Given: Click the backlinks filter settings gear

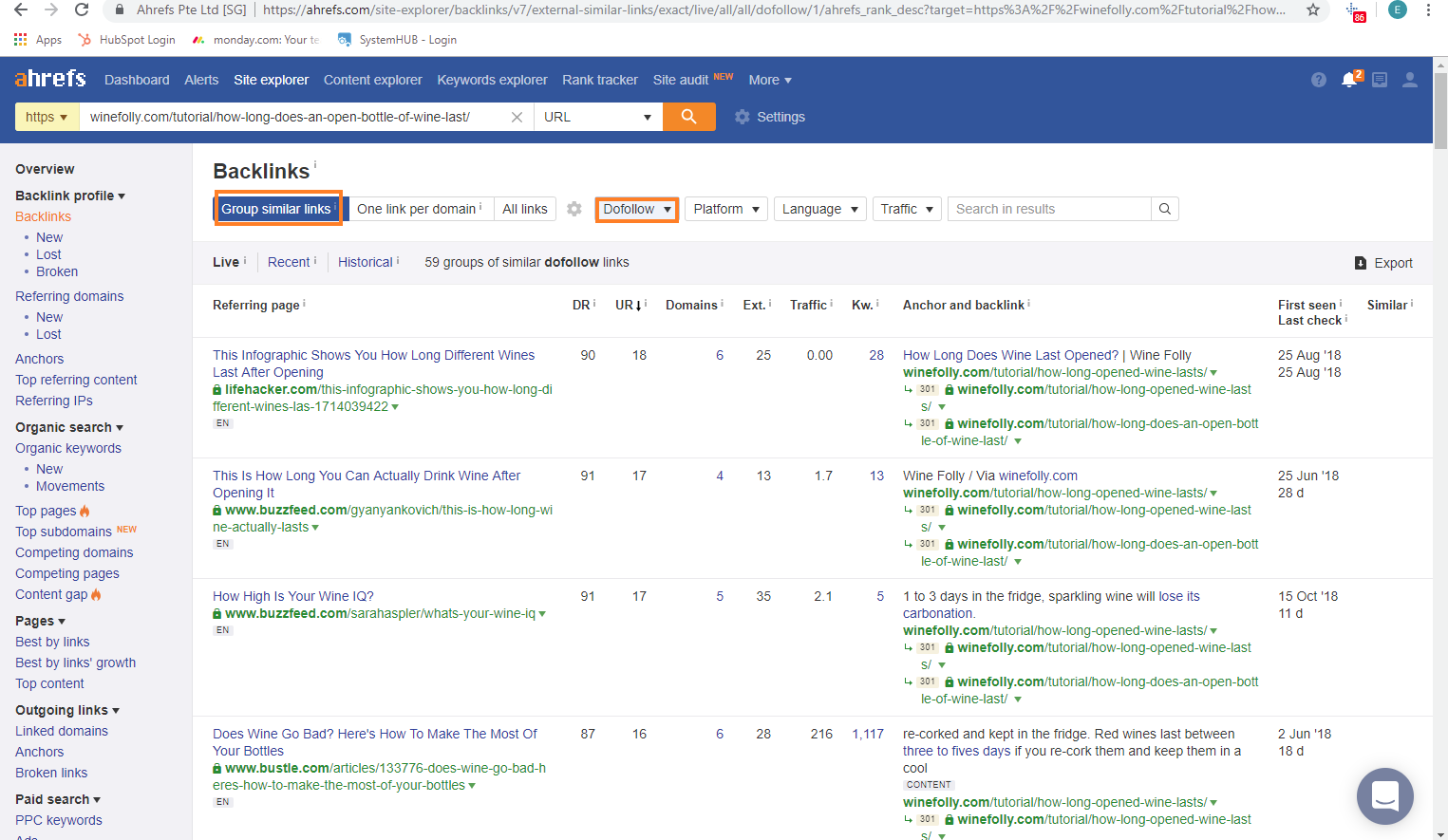Looking at the screenshot, I should pos(574,209).
